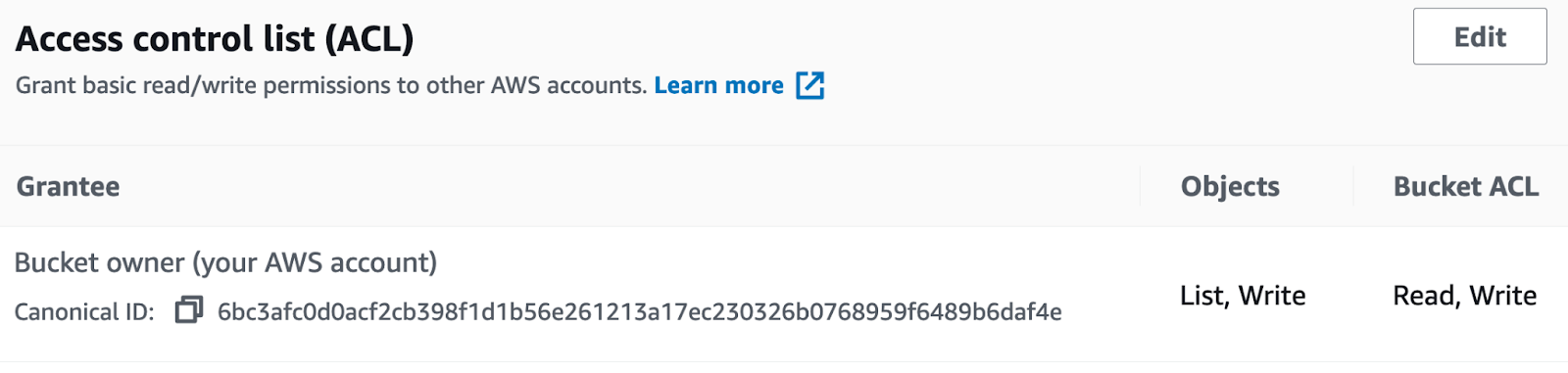Screen dimensions: 1568x373
Task: Click the divider between Objects and Bucket ACL
Action: click(1353, 186)
